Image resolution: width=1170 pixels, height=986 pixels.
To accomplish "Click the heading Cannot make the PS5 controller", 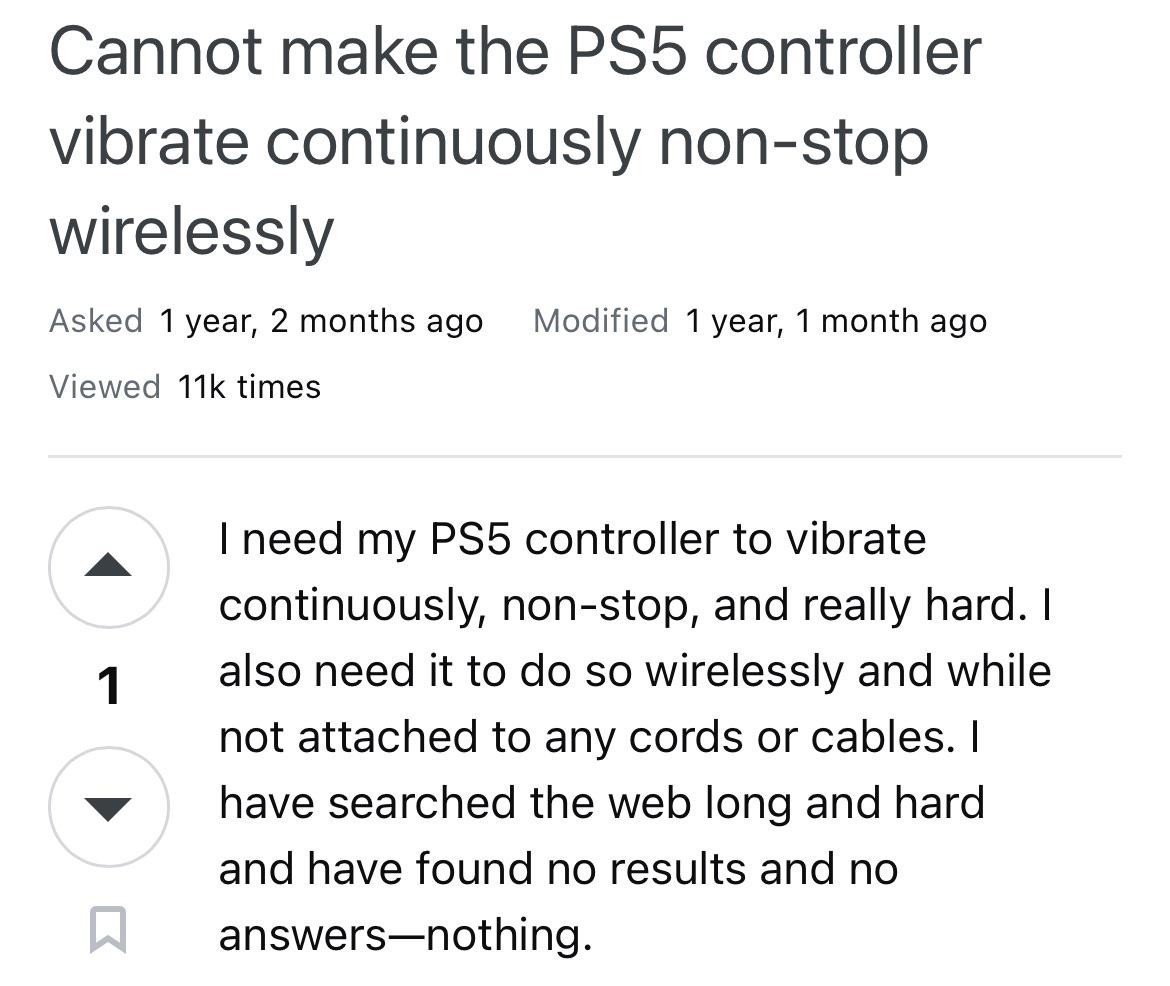I will tap(515, 50).
